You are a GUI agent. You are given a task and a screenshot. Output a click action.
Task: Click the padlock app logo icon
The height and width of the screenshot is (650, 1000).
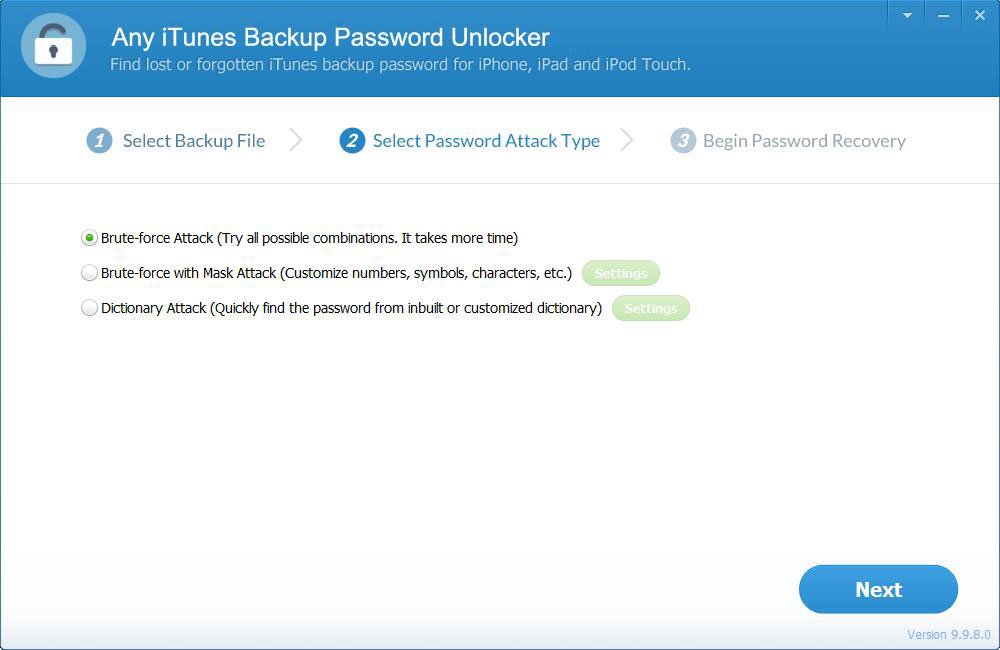coord(54,46)
